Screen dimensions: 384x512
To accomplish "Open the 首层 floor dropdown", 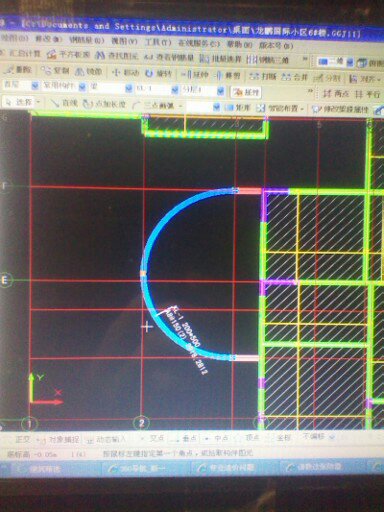I will [x=21, y=85].
